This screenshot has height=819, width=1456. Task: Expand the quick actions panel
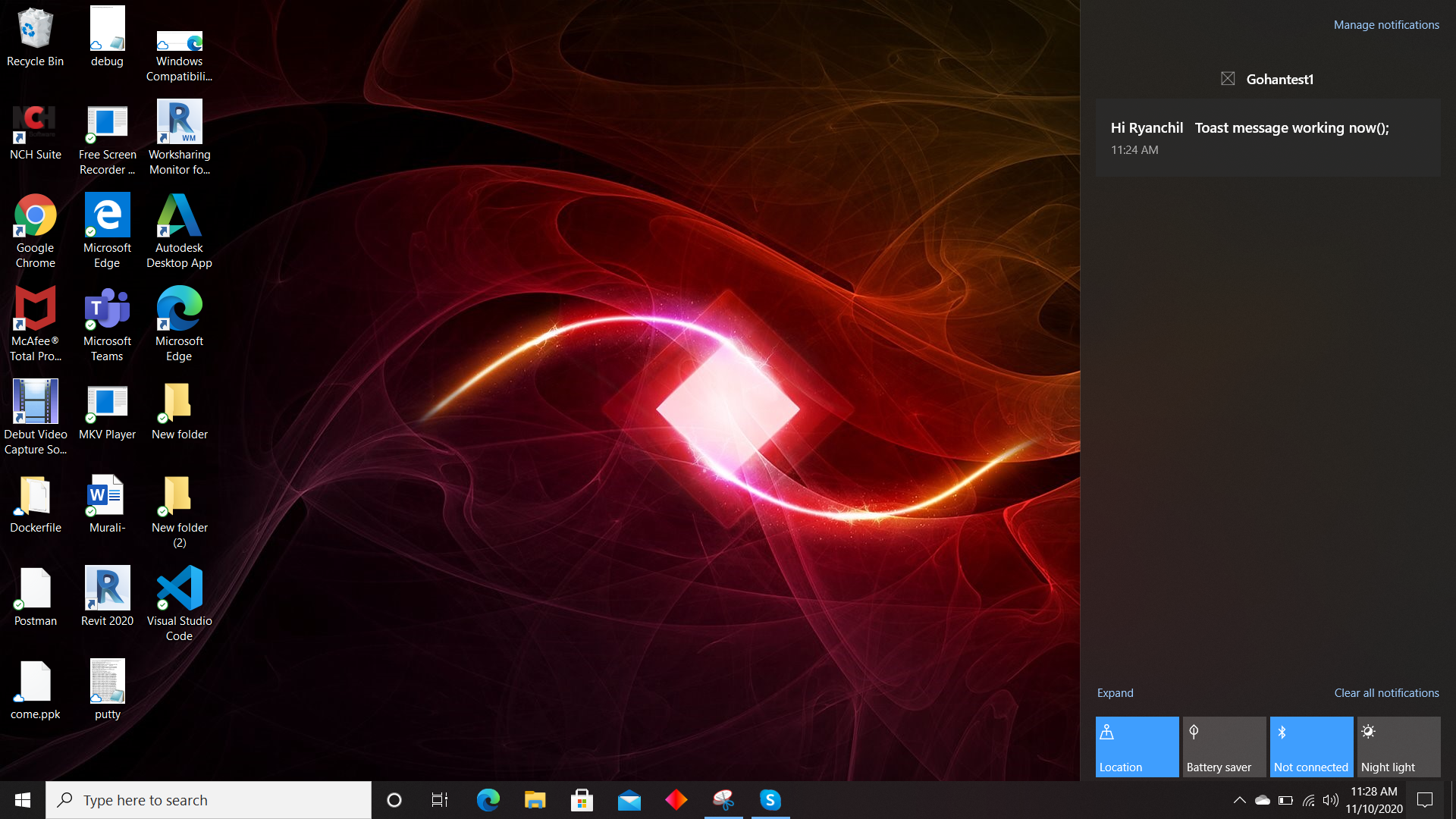pos(1115,693)
